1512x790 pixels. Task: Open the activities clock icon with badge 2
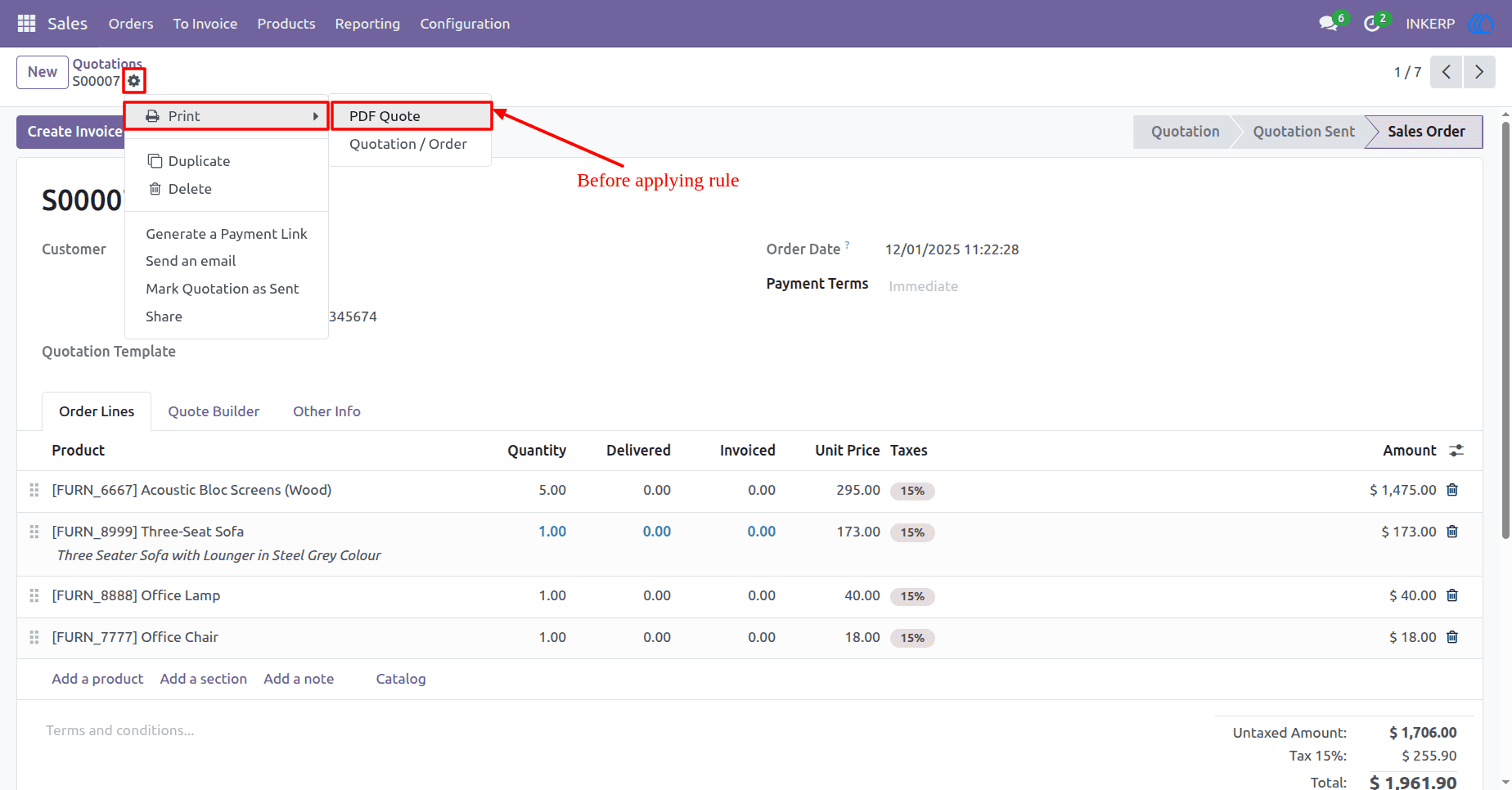coord(1372,24)
